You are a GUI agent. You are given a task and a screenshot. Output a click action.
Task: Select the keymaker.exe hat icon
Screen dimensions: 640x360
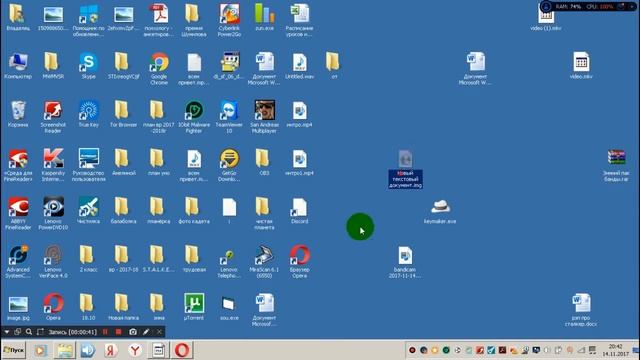point(440,211)
